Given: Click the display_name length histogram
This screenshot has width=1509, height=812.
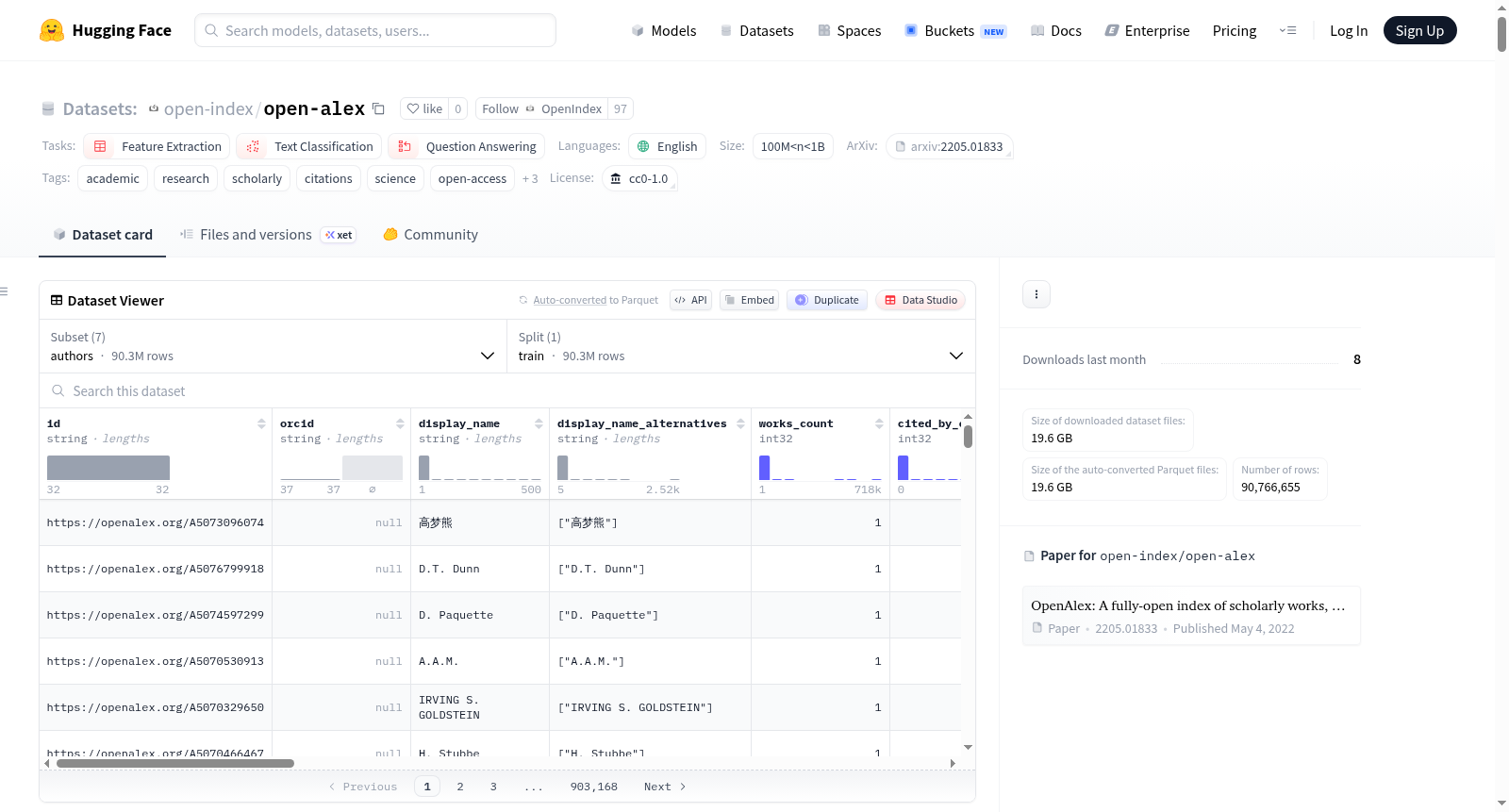Looking at the screenshot, I should [480, 467].
